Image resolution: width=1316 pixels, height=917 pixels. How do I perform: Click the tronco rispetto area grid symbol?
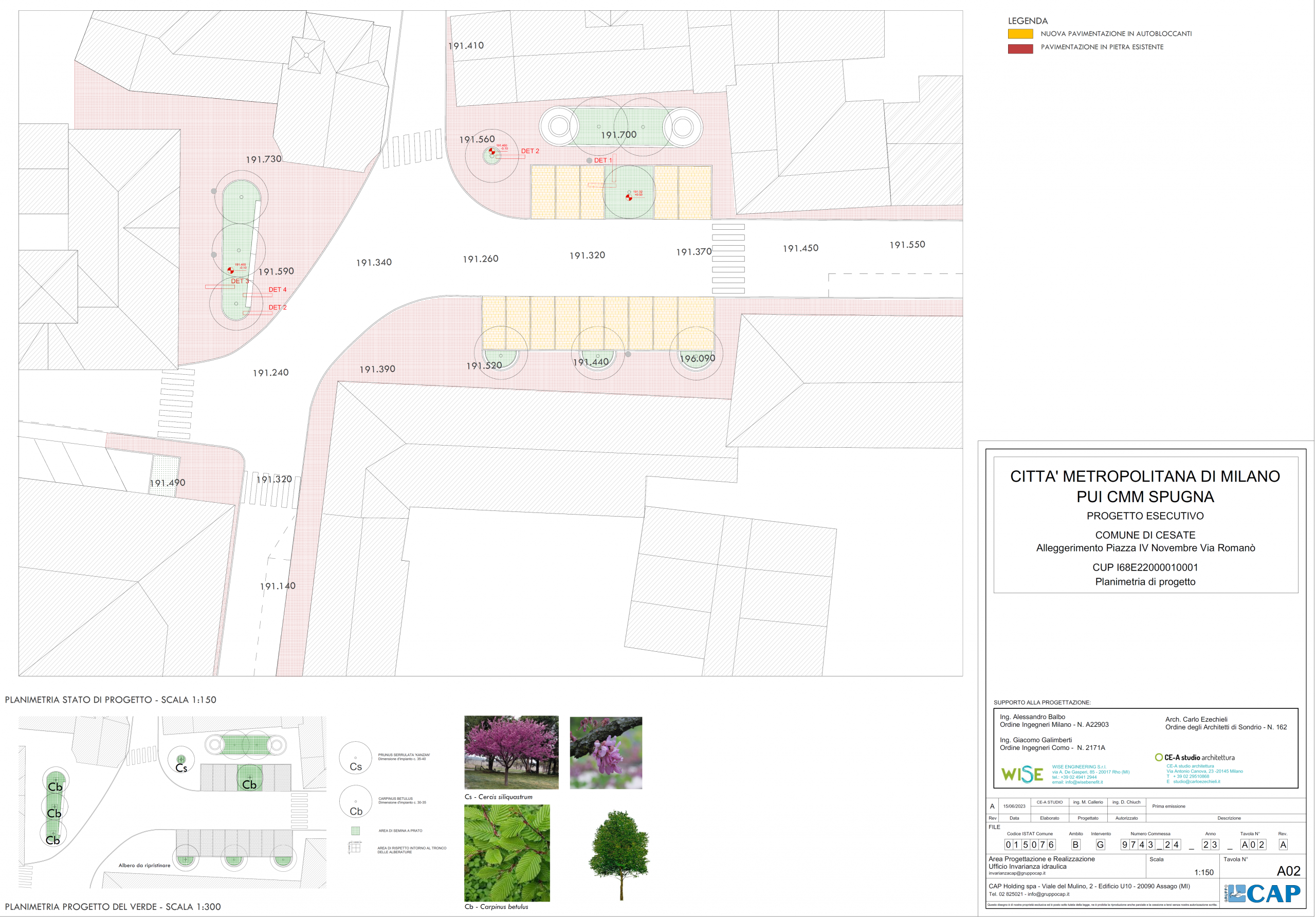tap(355, 848)
